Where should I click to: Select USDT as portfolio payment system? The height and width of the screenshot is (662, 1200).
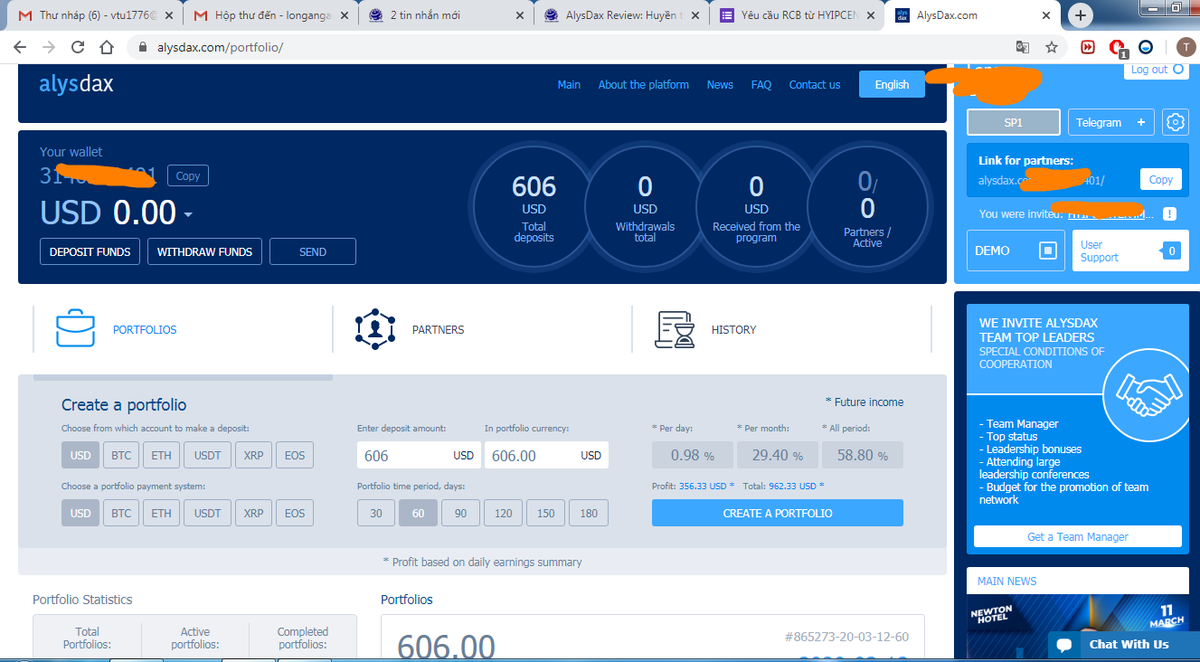click(x=207, y=513)
